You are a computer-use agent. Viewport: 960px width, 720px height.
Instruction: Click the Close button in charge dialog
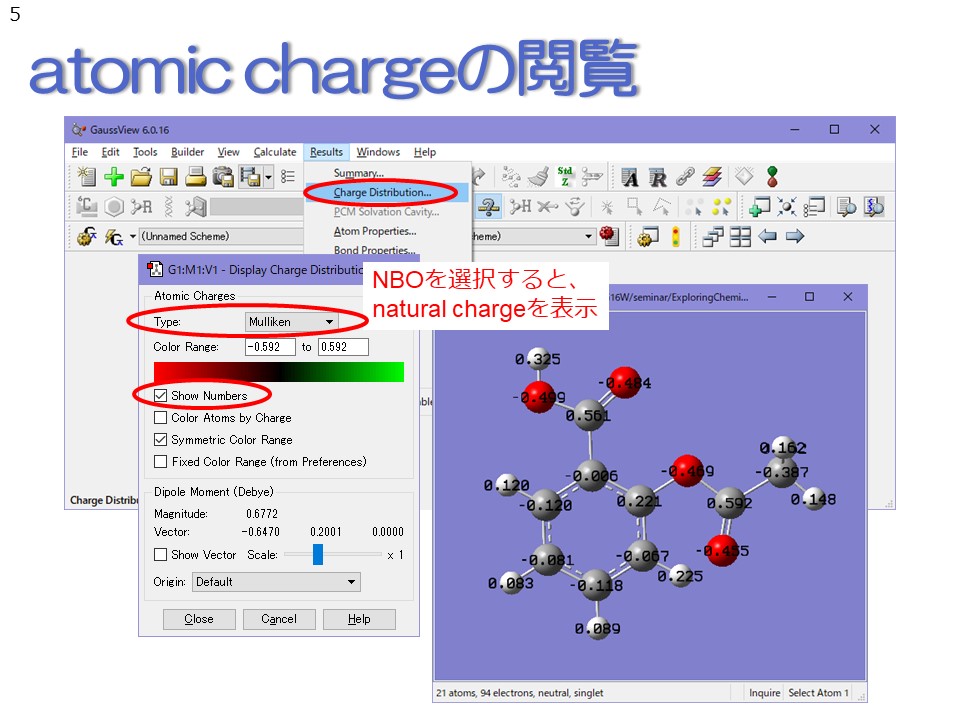coord(199,619)
